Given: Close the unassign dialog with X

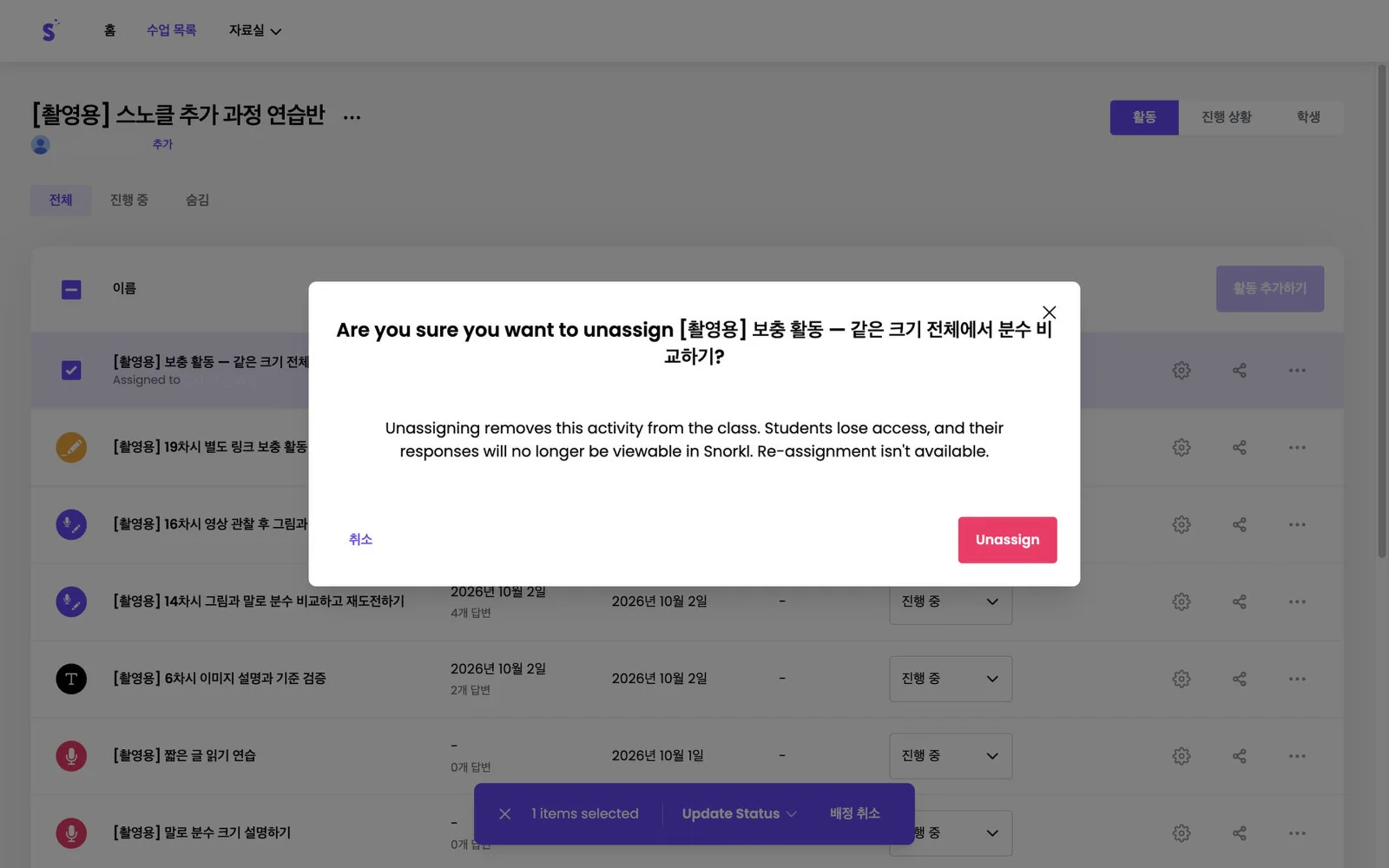Looking at the screenshot, I should [x=1049, y=312].
